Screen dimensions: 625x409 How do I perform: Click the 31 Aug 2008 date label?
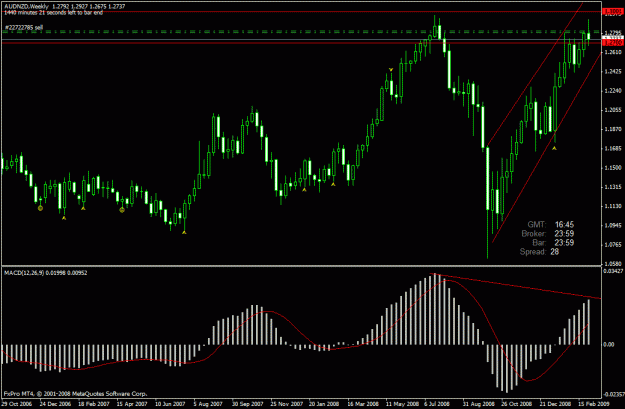tap(478, 404)
